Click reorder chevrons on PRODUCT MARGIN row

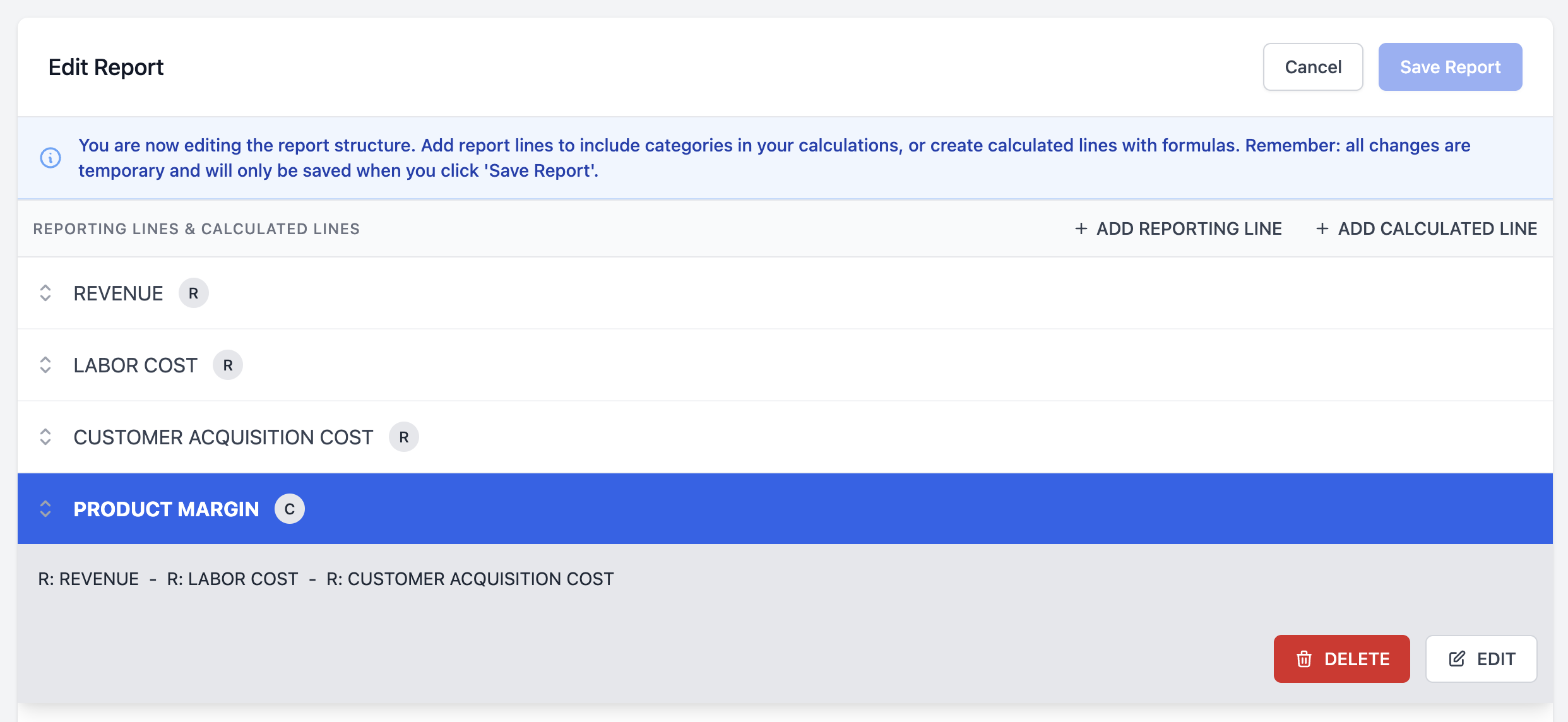coord(45,509)
